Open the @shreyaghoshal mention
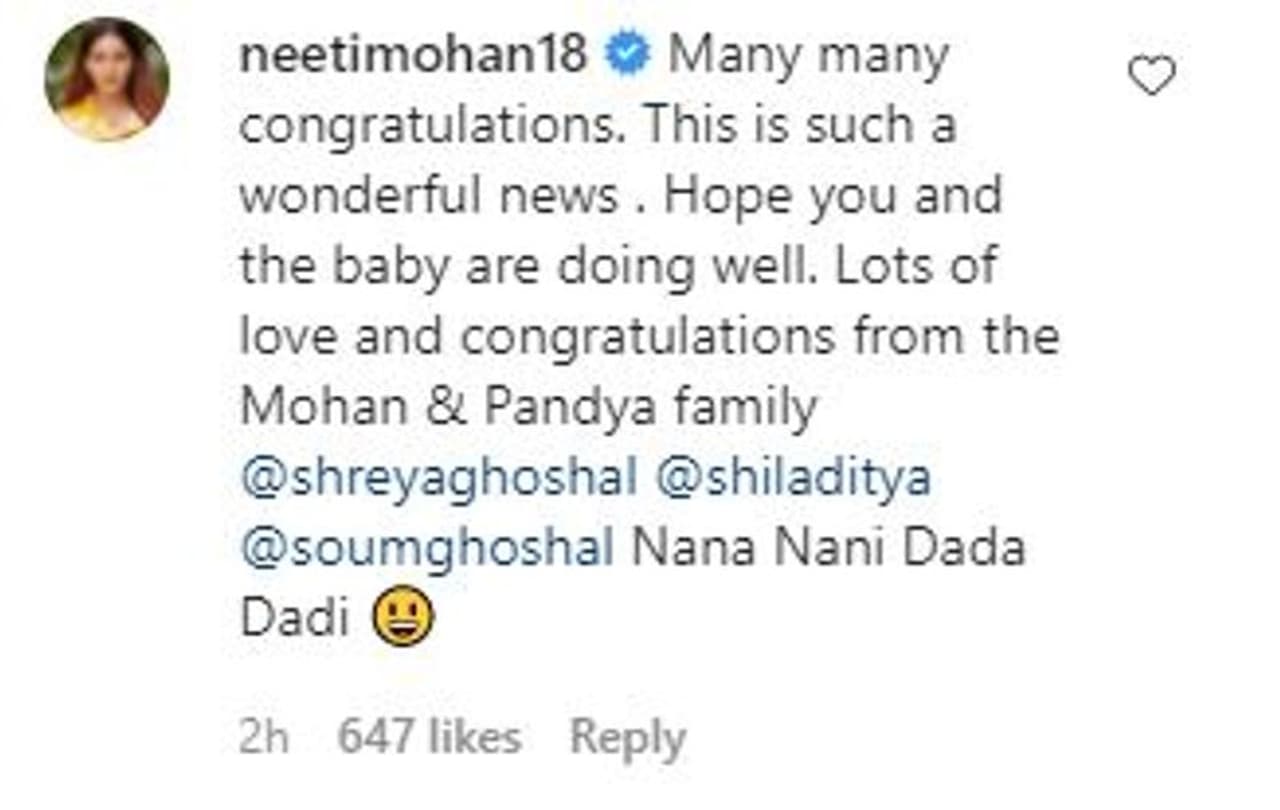Viewport: 1280px width, 810px height. click(x=438, y=479)
